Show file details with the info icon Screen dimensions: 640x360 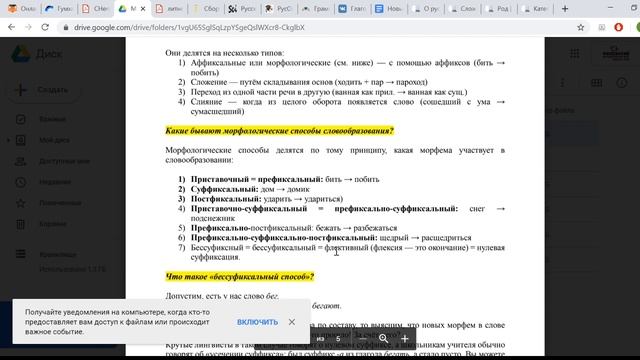(622, 83)
